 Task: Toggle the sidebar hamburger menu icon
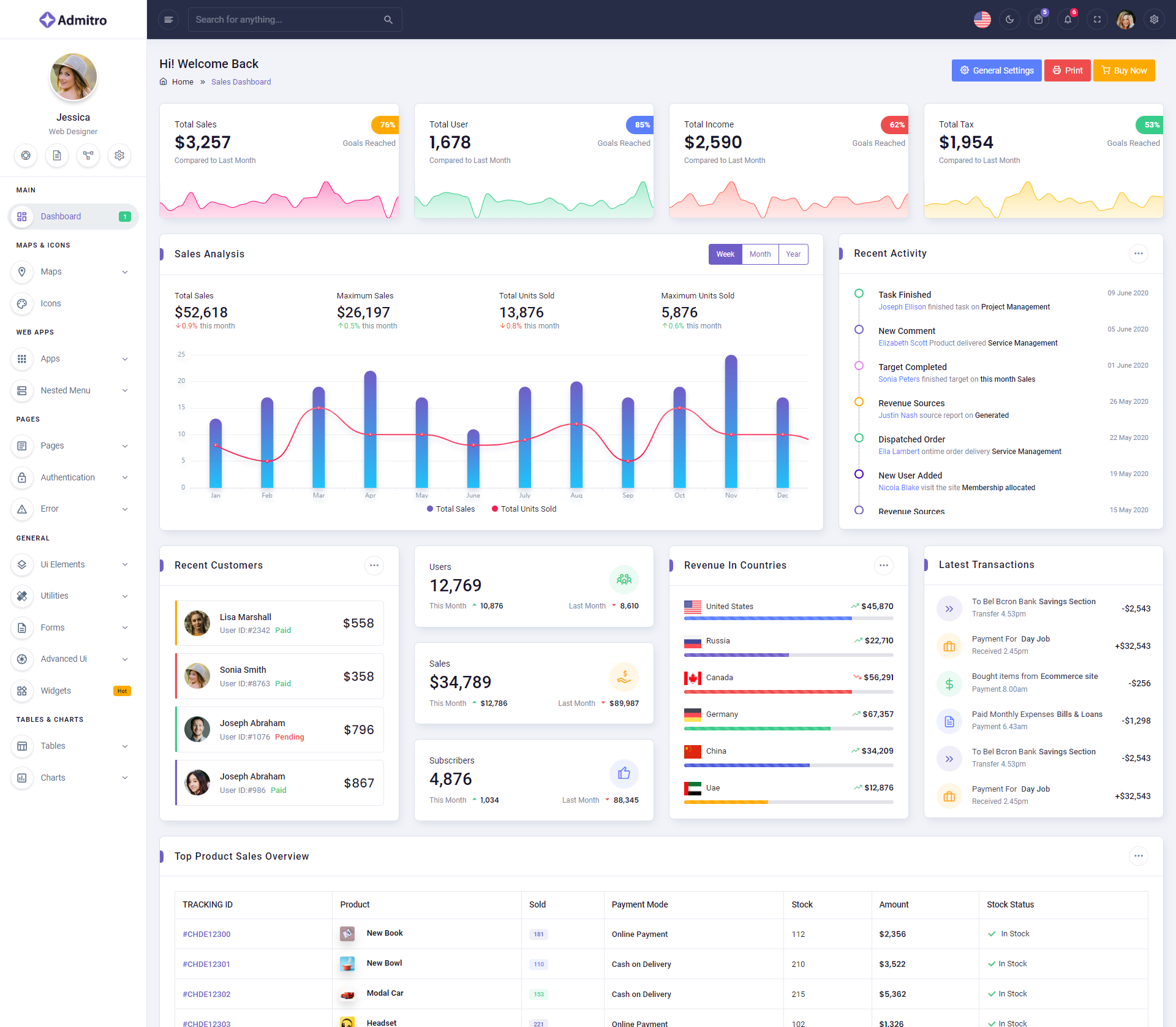point(168,20)
